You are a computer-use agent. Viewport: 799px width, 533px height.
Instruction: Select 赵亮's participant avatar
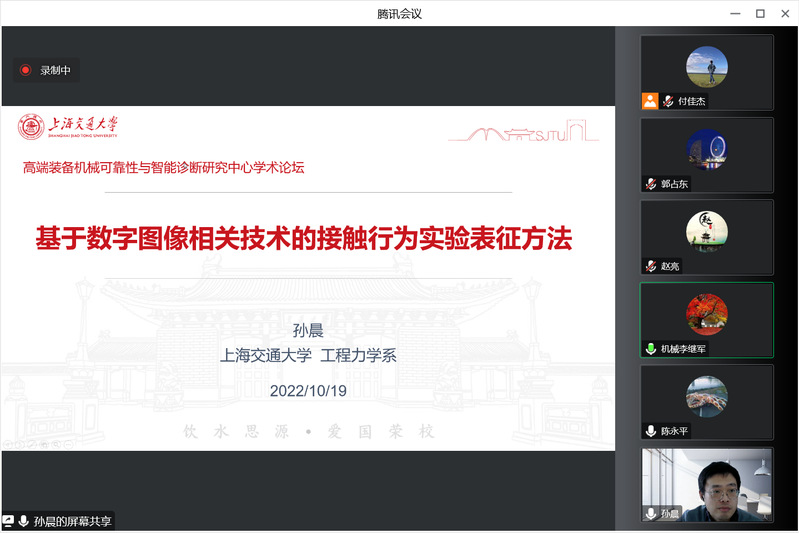706,232
